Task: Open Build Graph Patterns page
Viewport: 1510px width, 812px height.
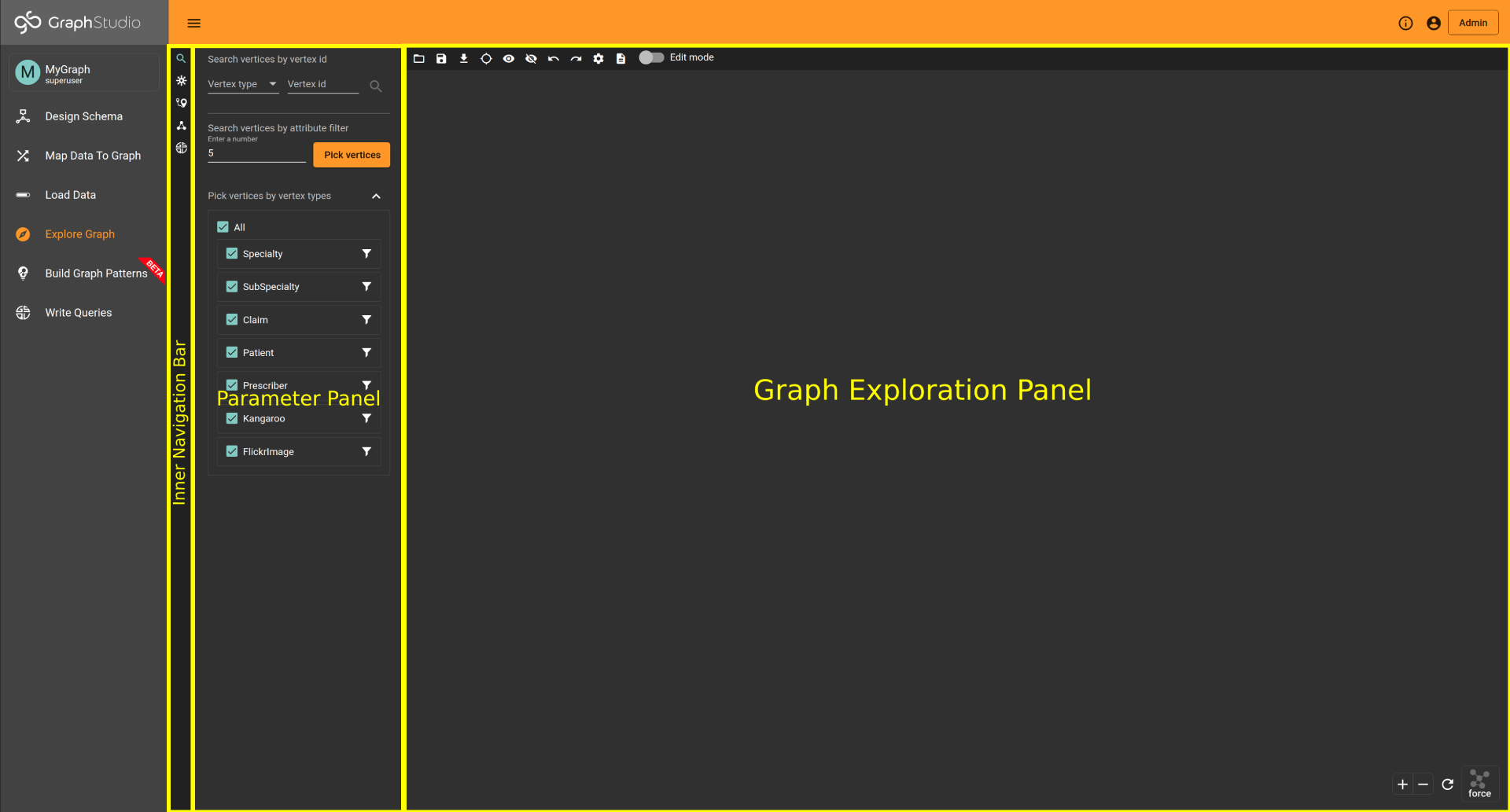Action: 96,273
